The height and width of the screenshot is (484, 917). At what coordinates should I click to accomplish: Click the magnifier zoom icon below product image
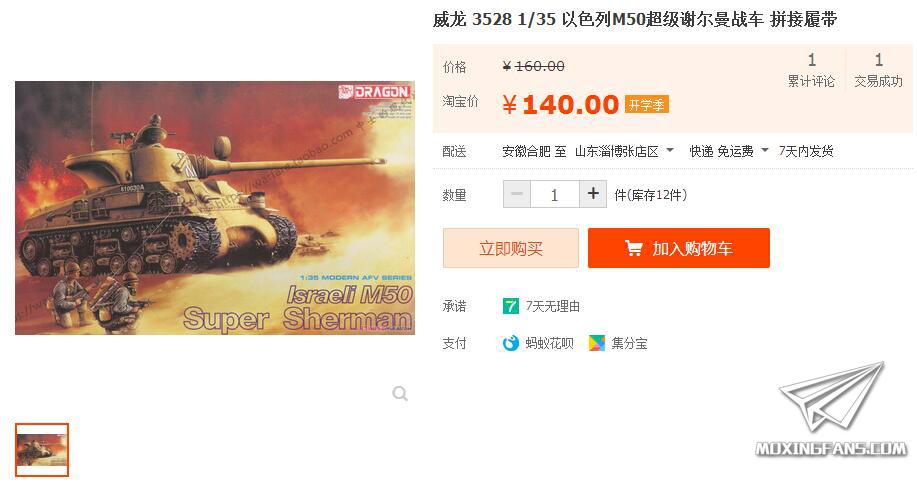point(400,393)
